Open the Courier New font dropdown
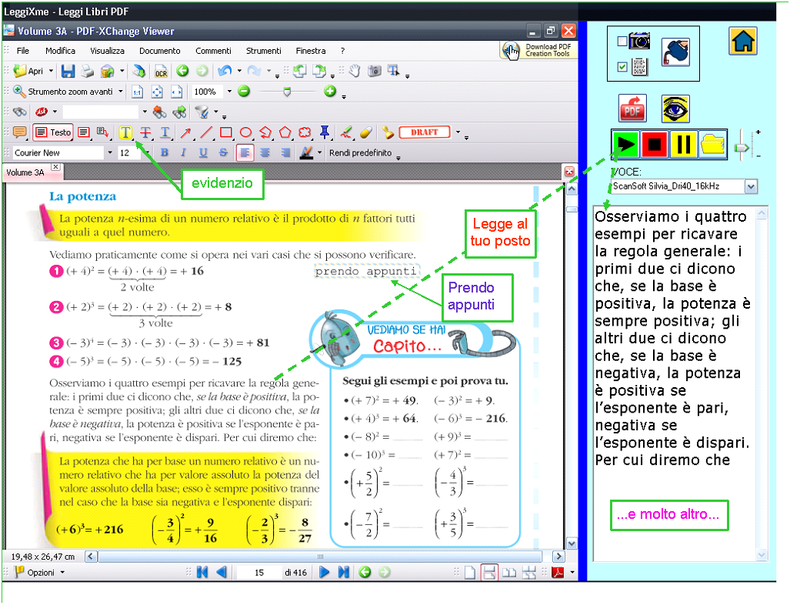Screen dimensions: 800x612 point(110,152)
